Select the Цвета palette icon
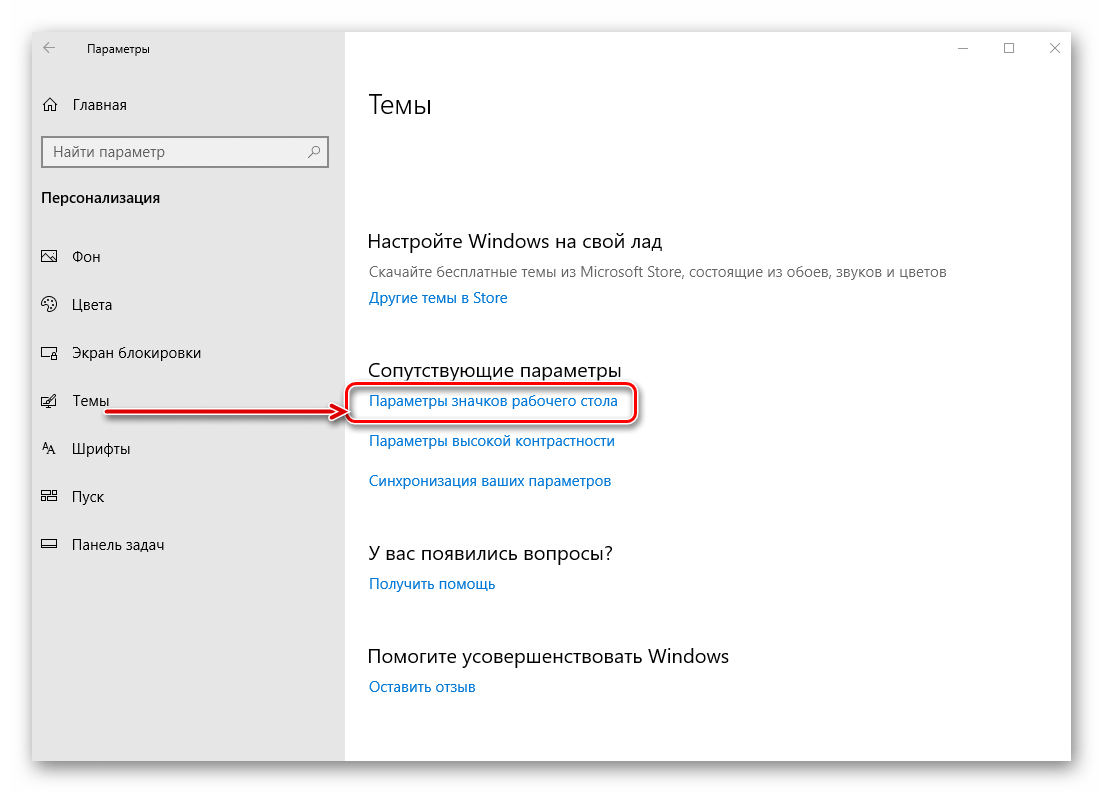This screenshot has width=1103, height=793. click(49, 304)
